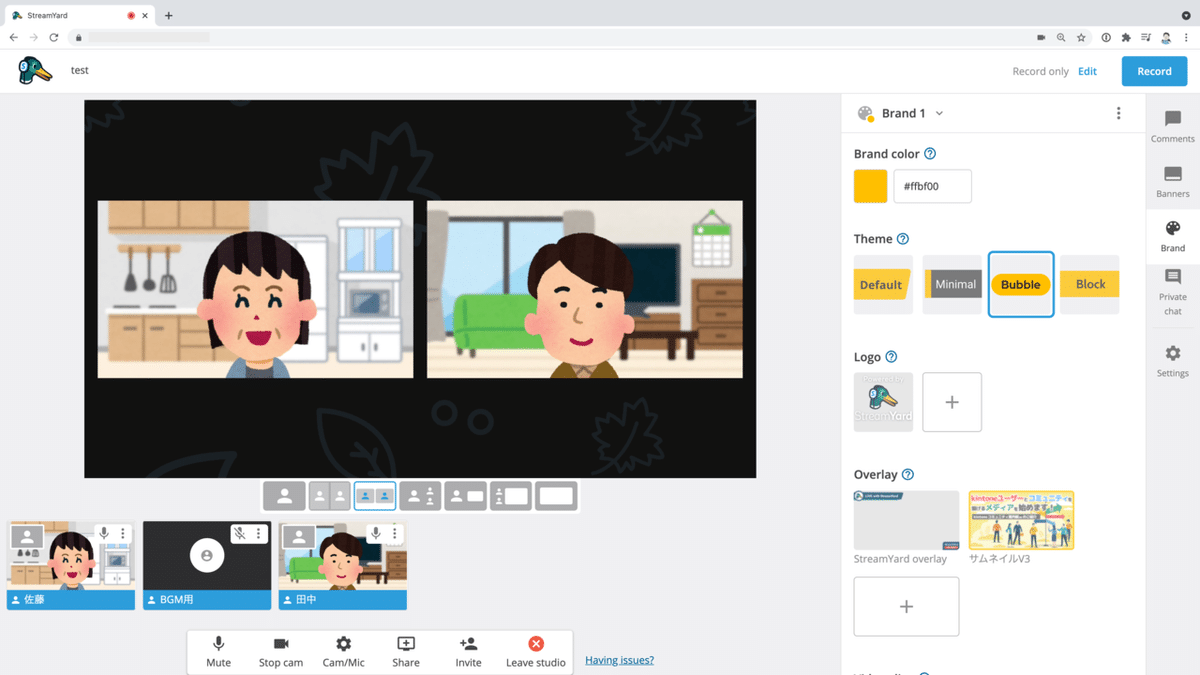Click the #ffbf00 hex color field
The height and width of the screenshot is (675, 1200).
932,186
